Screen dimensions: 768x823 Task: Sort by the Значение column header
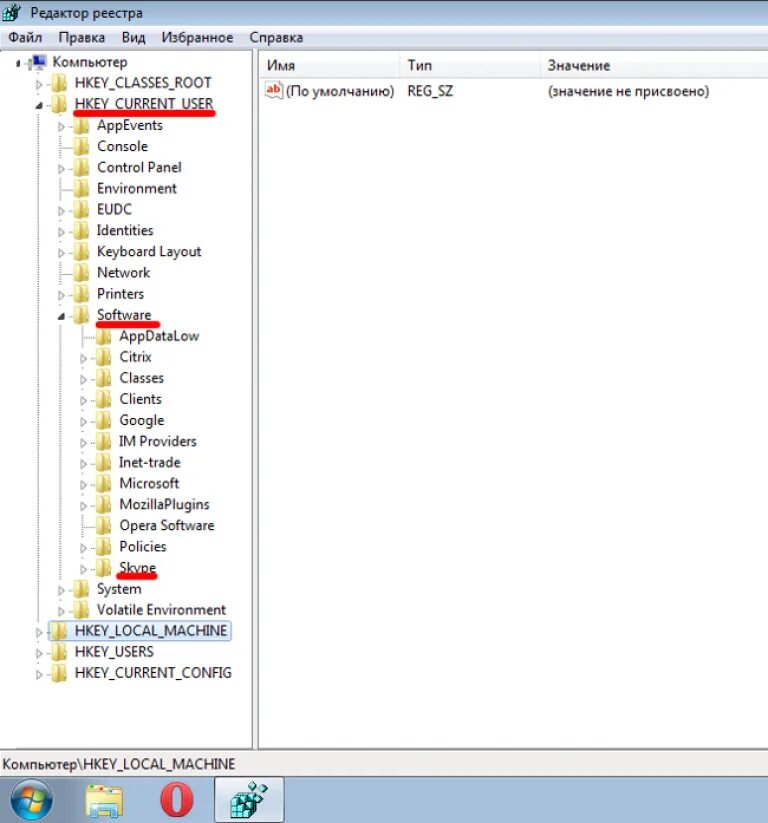pos(654,65)
